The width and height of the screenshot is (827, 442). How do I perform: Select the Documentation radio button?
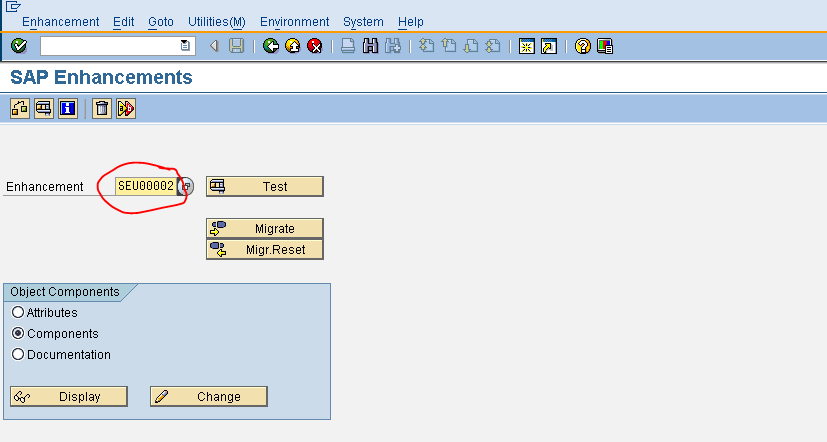18,355
